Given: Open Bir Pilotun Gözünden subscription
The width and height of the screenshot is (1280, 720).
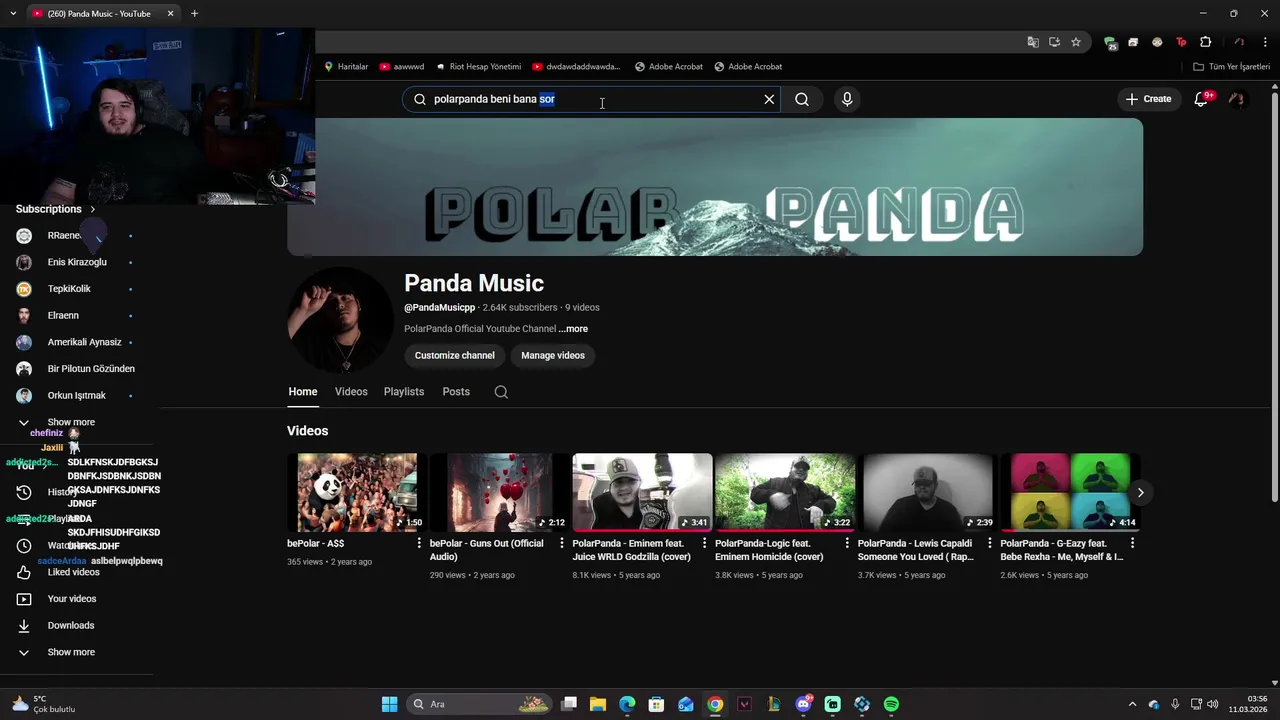Looking at the screenshot, I should (90, 369).
